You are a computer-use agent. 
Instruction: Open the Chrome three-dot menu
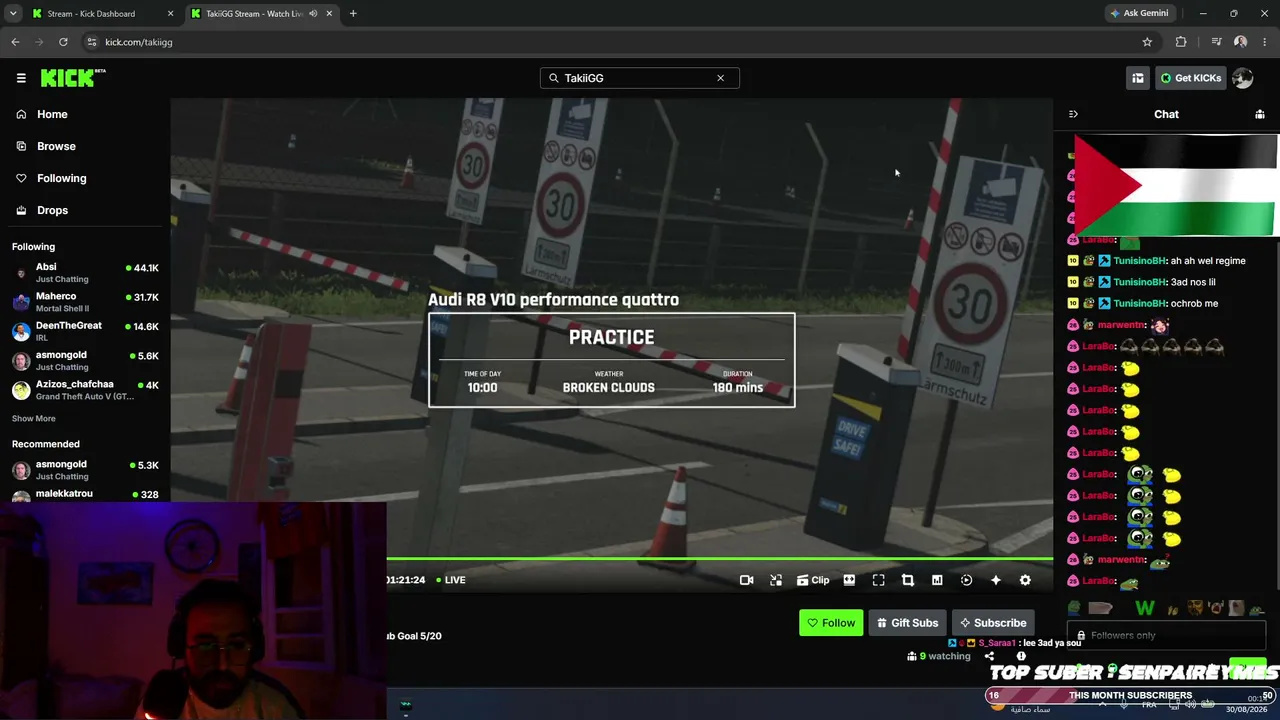coord(1264,42)
